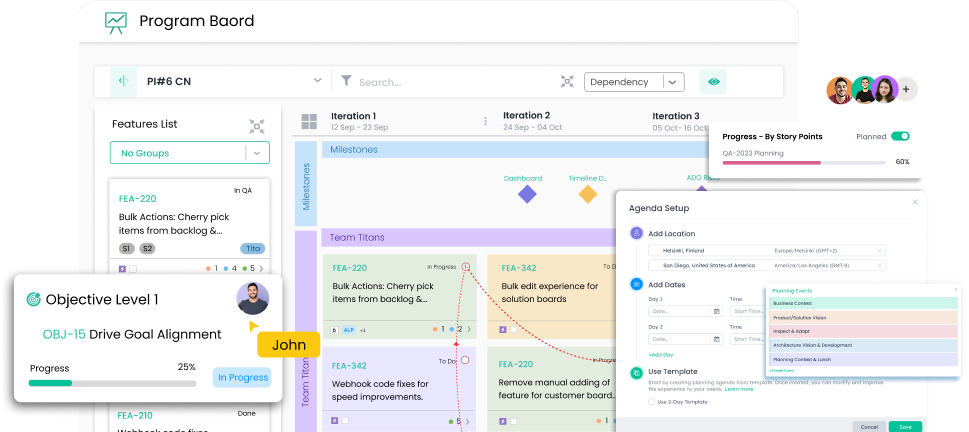Click Add Location purple pin icon
The image size is (969, 432).
[x=637, y=234]
